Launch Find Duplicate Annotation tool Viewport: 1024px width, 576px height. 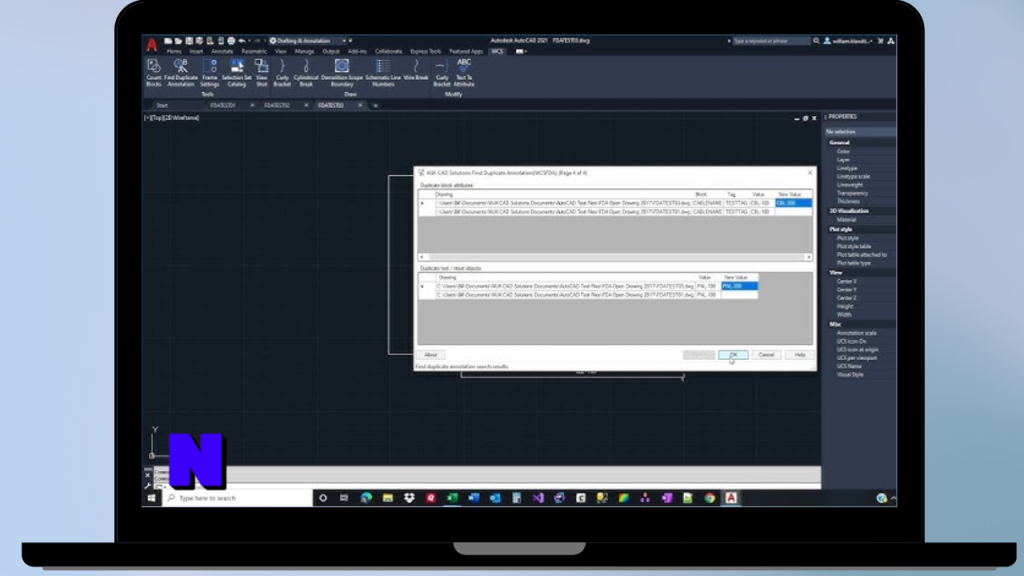point(181,72)
